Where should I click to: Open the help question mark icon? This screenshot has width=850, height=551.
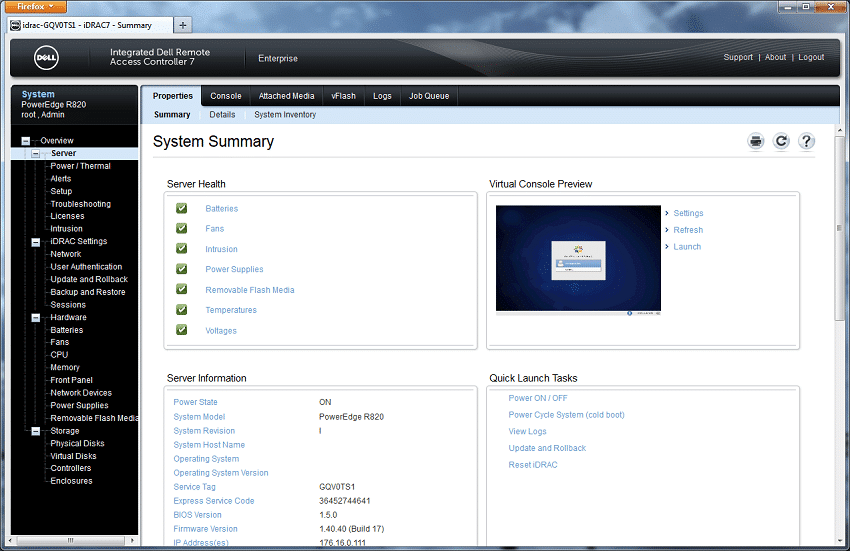(807, 142)
